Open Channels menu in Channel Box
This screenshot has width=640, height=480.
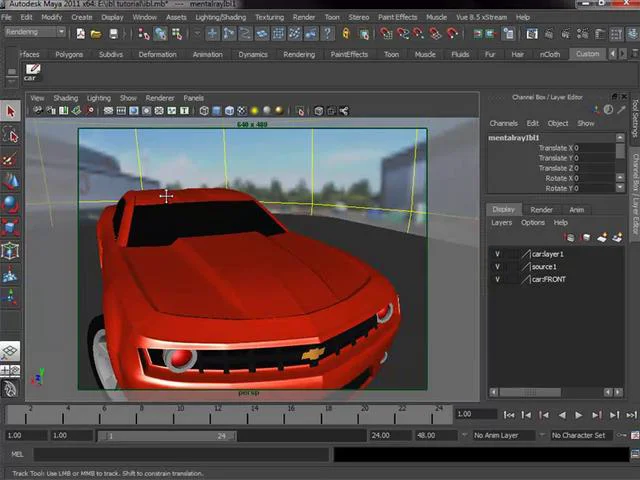coord(503,123)
